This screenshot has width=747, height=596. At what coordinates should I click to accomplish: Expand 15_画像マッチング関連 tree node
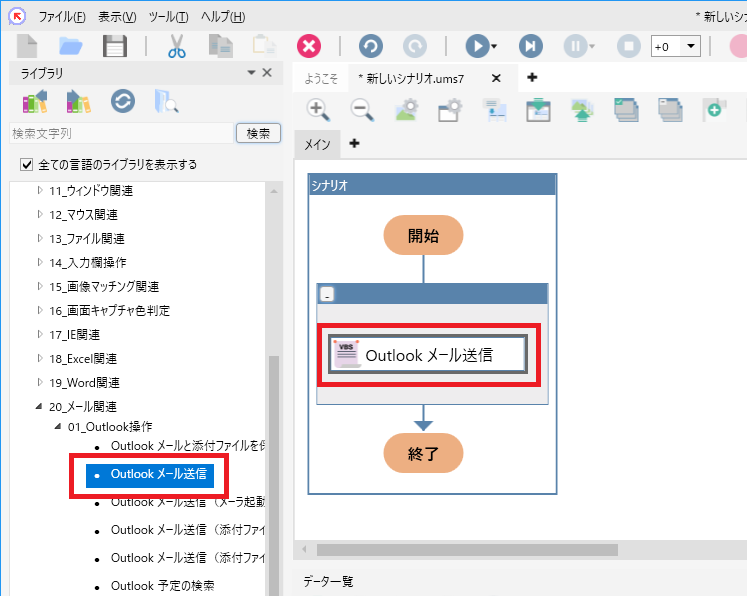40,286
